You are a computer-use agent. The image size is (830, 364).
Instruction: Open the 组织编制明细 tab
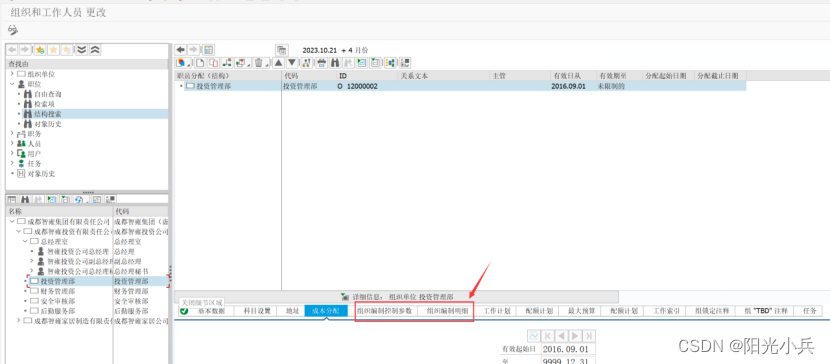point(448,311)
